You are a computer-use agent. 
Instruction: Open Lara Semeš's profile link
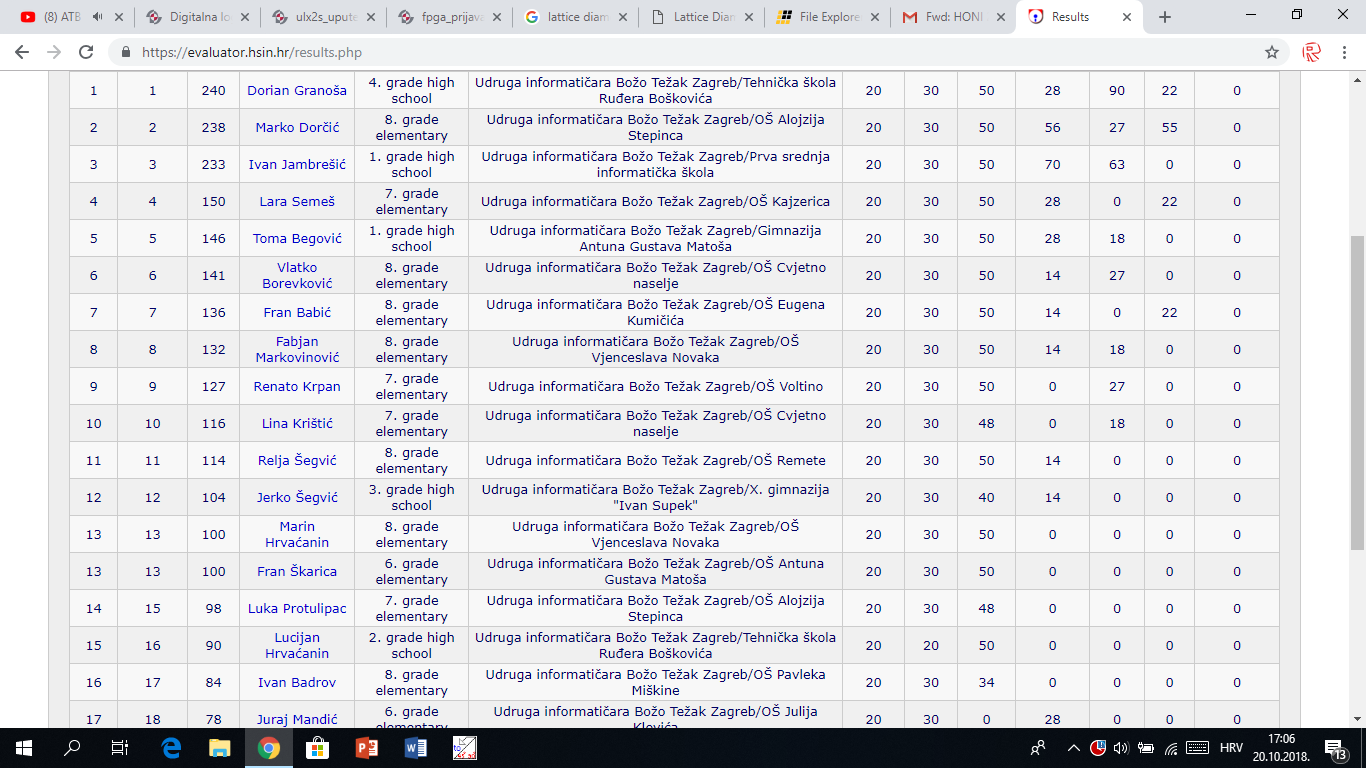point(297,201)
